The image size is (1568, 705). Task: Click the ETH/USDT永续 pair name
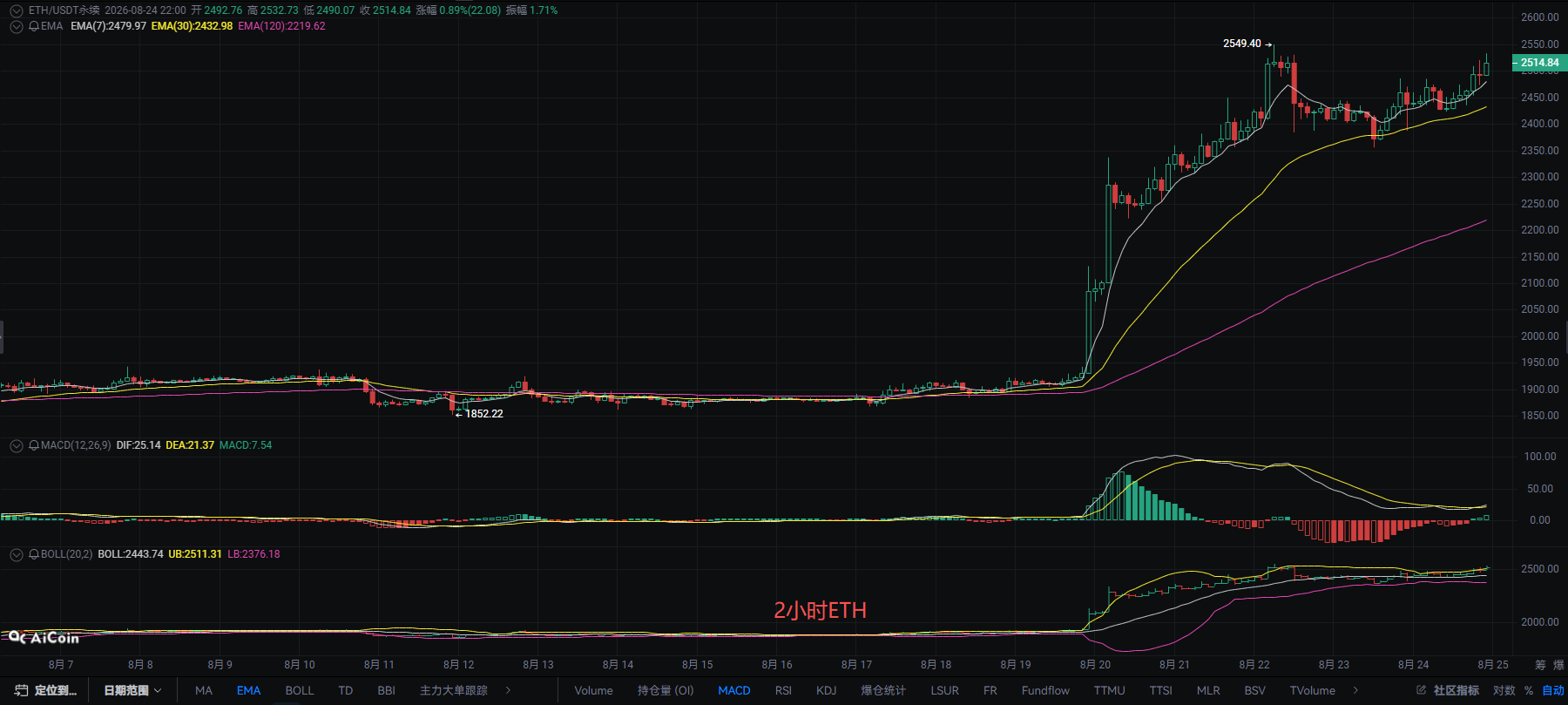point(64,10)
